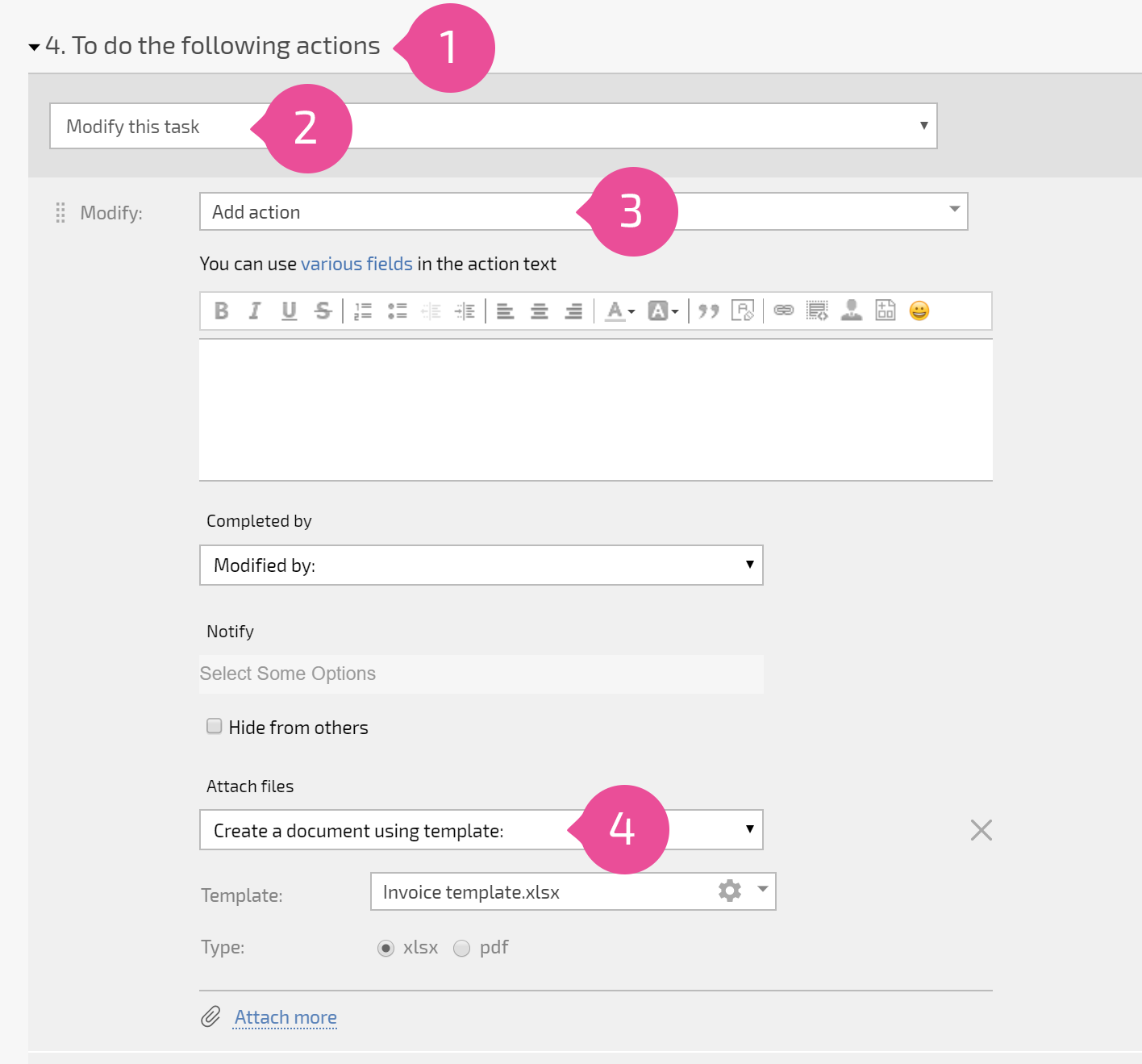Screen dimensions: 1142x1064
Task: Select the xlsx type radio button
Action: [386, 948]
